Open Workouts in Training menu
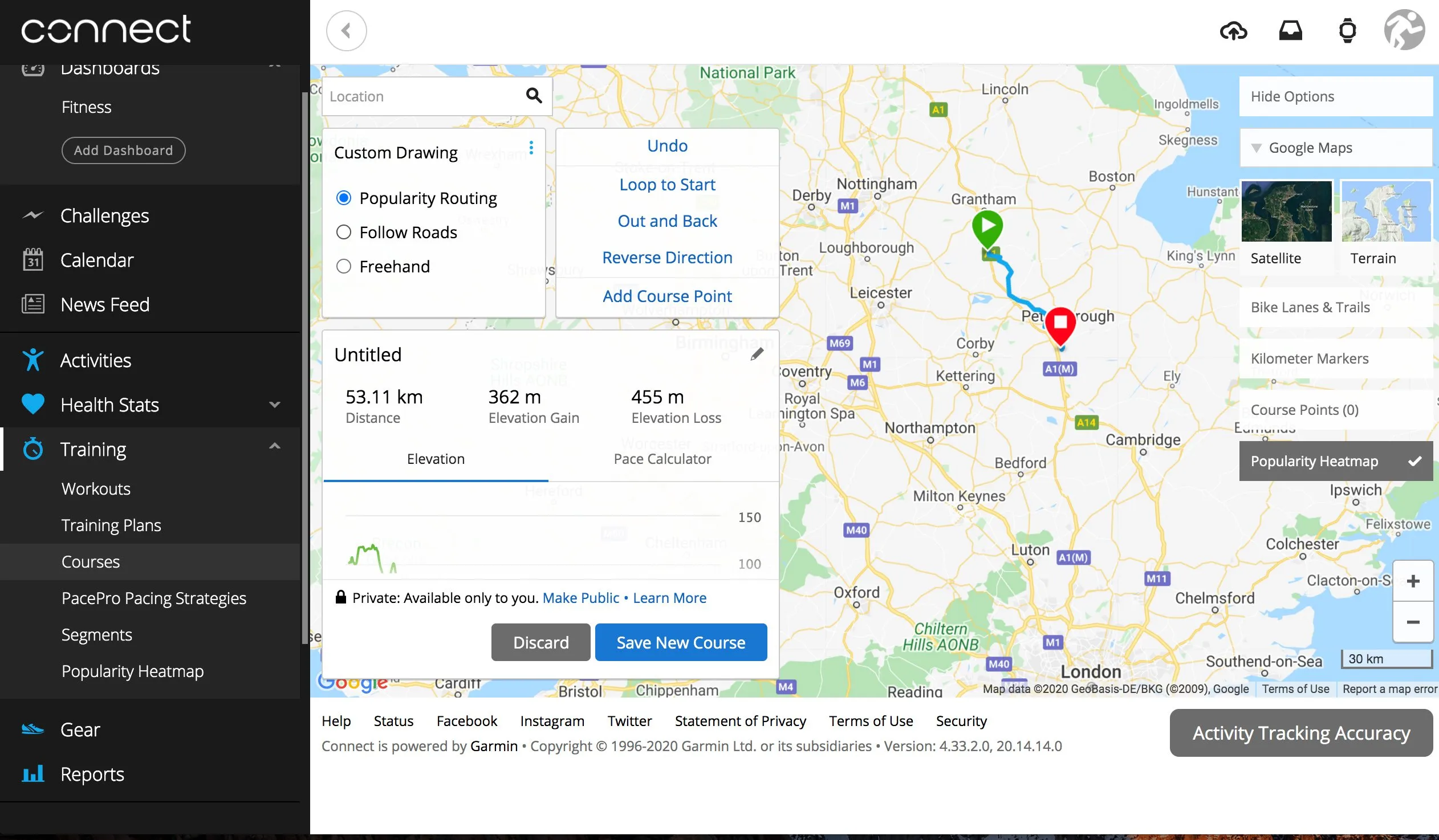This screenshot has width=1439, height=840. (x=96, y=489)
